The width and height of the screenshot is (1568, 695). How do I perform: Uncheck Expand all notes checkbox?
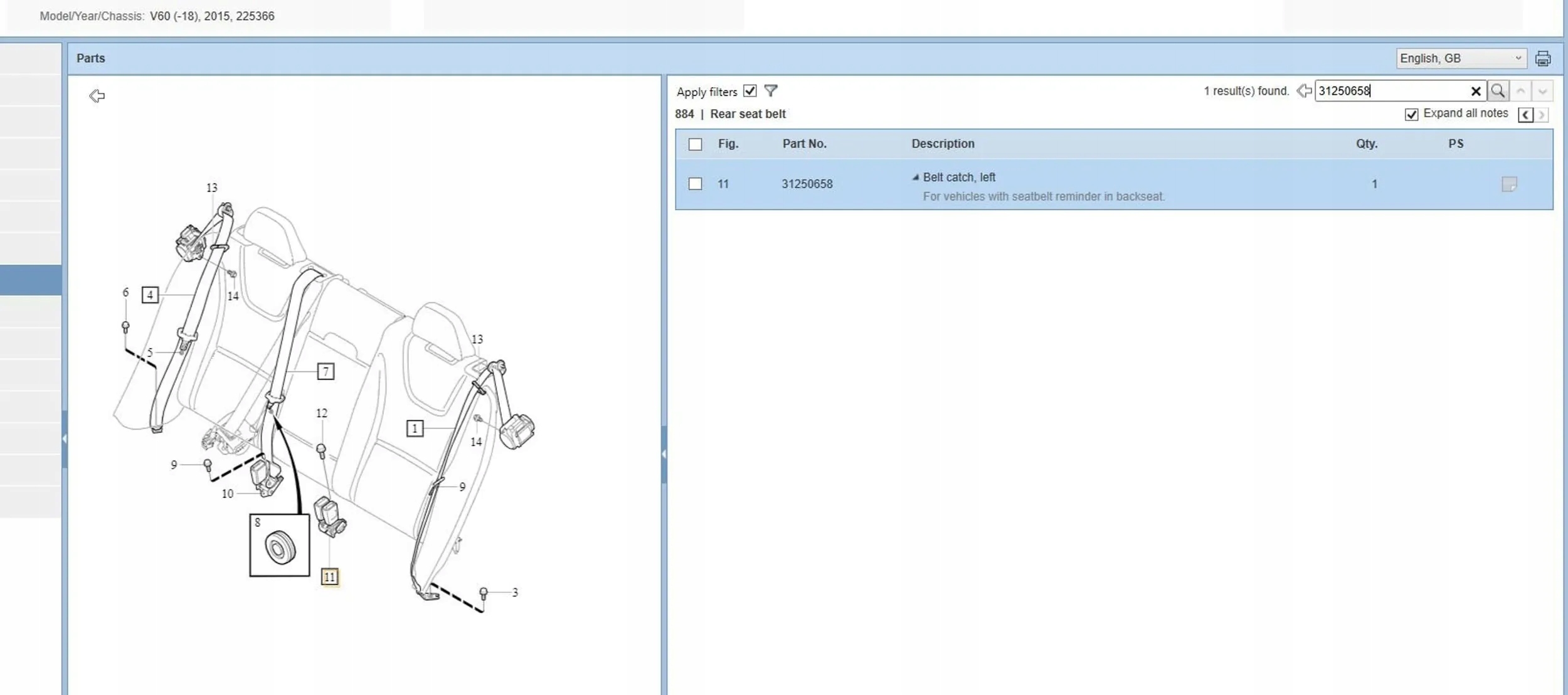[1411, 114]
